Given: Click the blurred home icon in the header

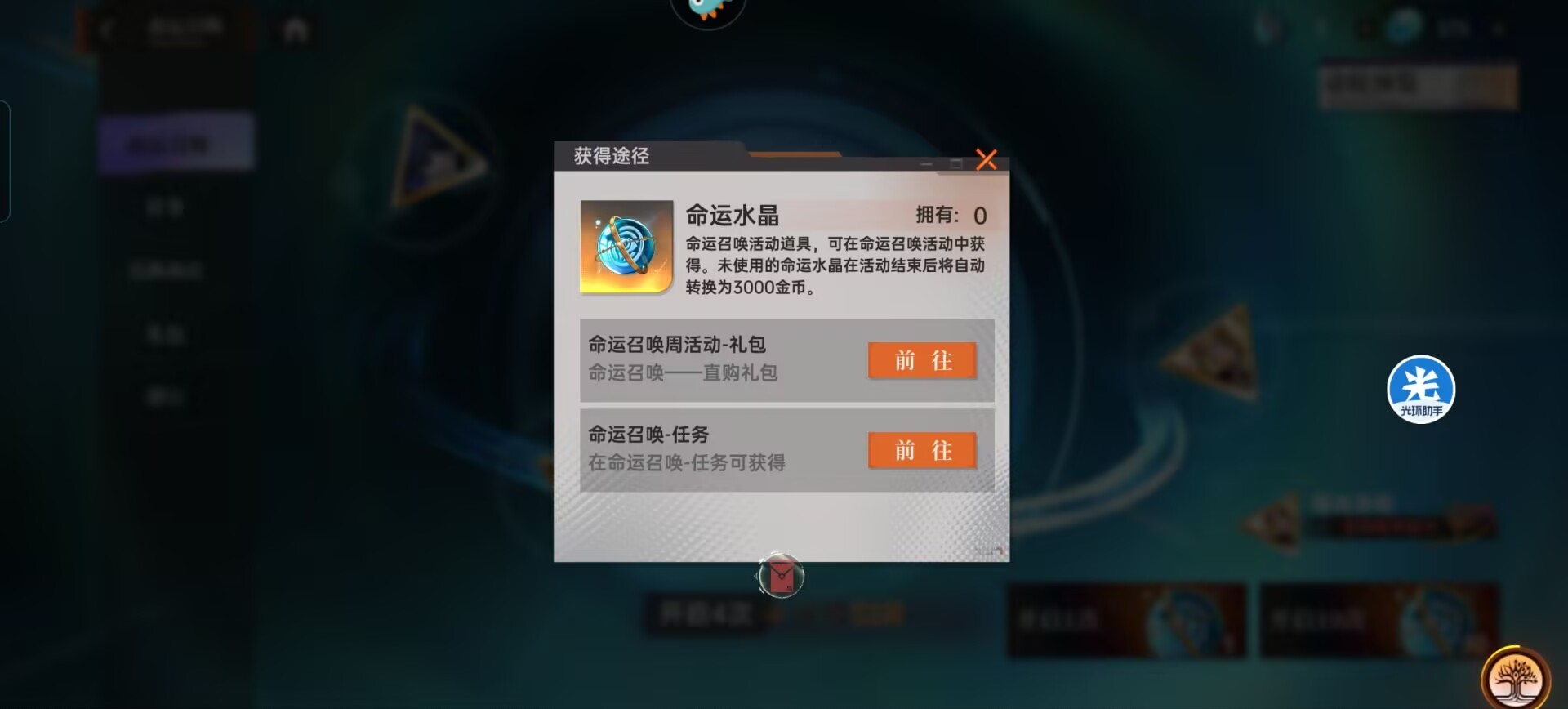Looking at the screenshot, I should tap(296, 31).
